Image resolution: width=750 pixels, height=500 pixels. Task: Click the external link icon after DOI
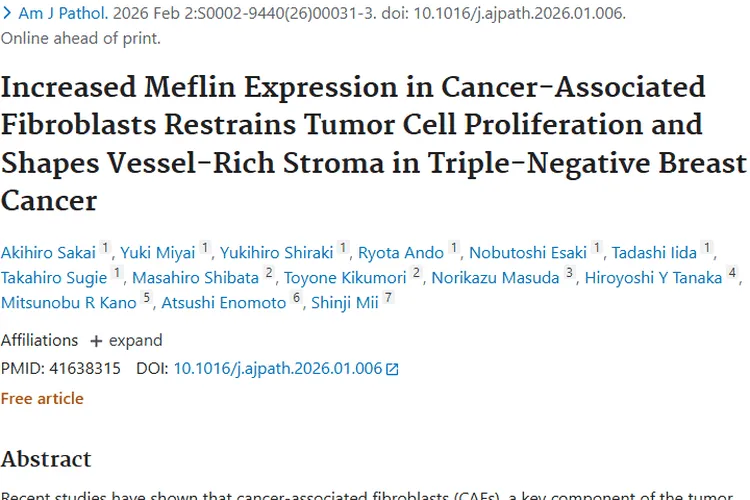coord(393,369)
